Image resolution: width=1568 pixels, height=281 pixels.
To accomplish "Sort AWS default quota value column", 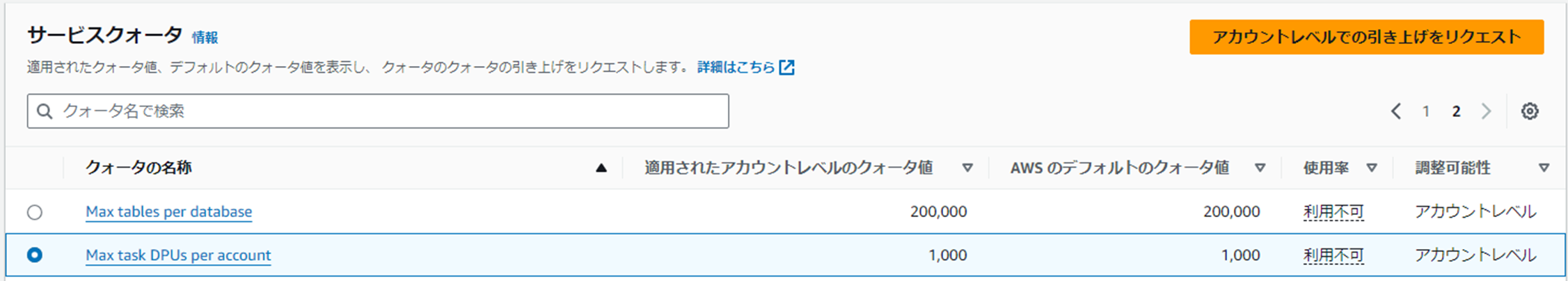I will pyautogui.click(x=1260, y=168).
